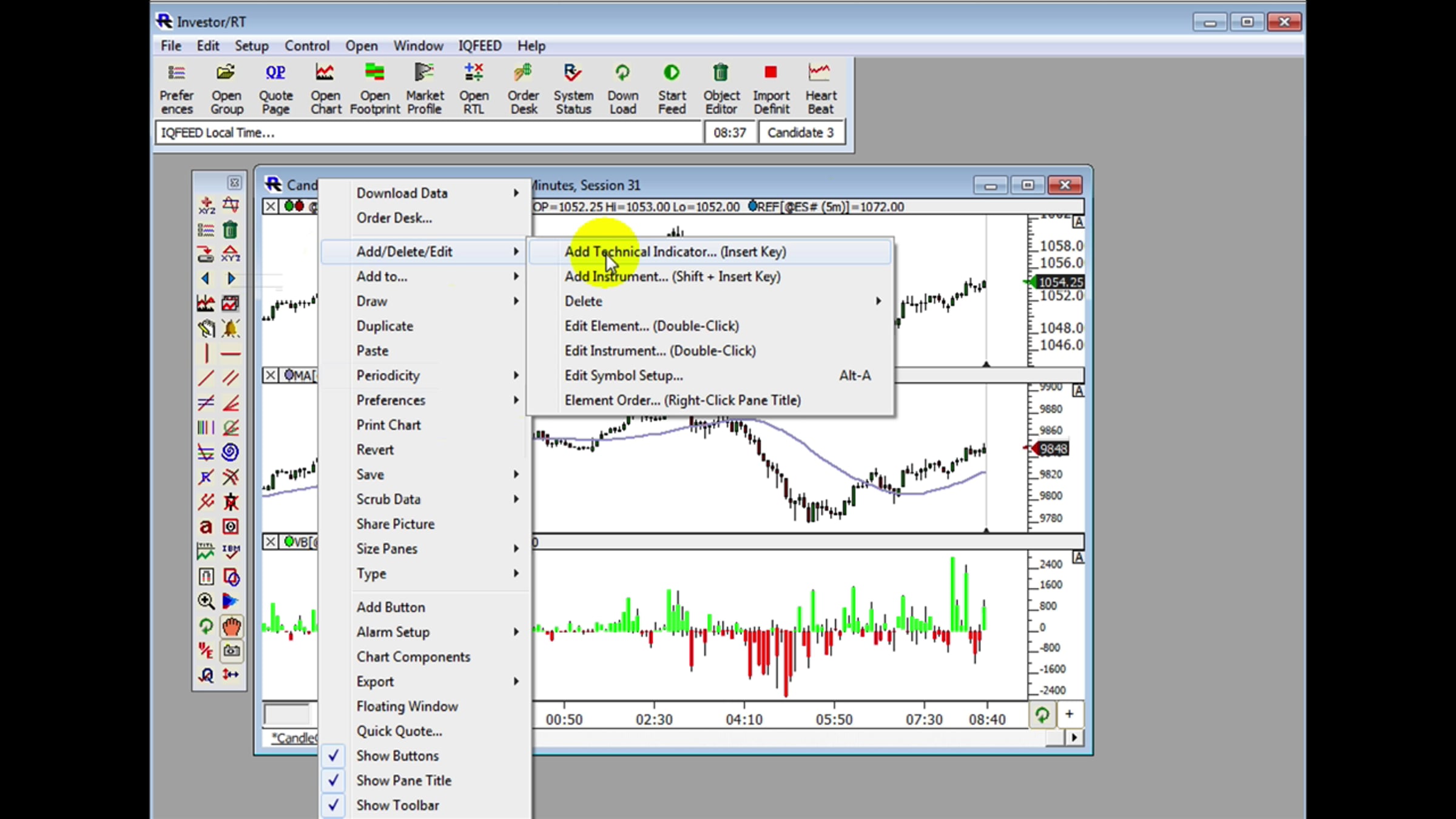
Task: Click the chart horizontal scrollbar right arrow
Action: point(1074,738)
